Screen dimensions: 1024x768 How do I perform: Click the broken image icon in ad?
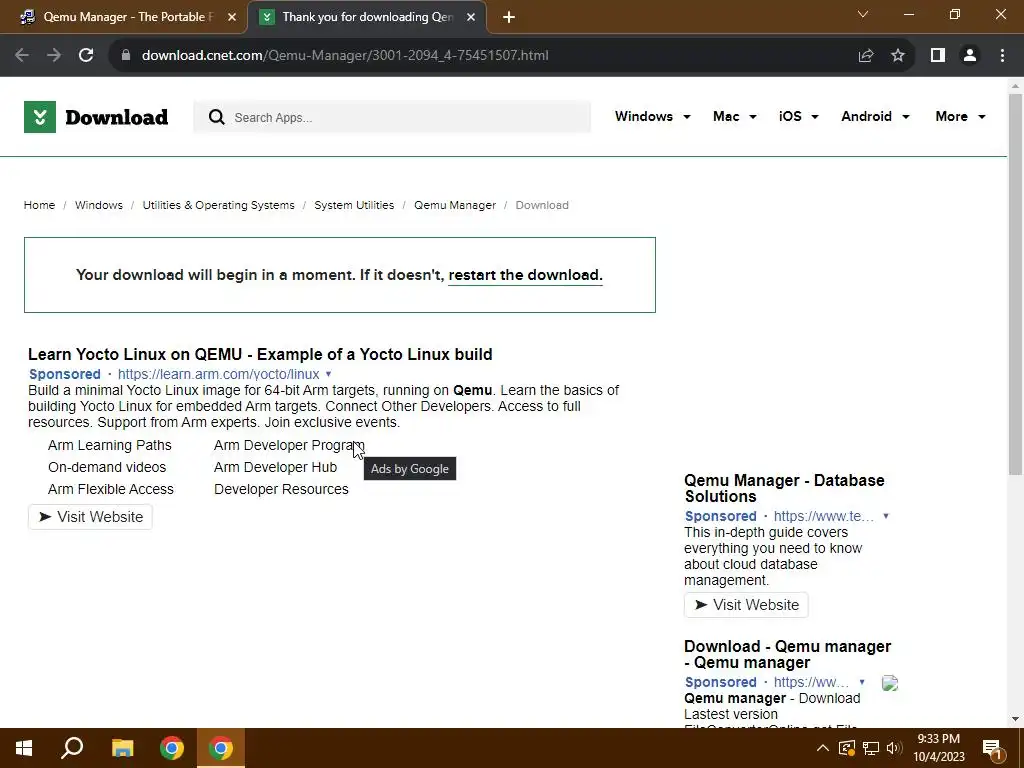[890, 683]
